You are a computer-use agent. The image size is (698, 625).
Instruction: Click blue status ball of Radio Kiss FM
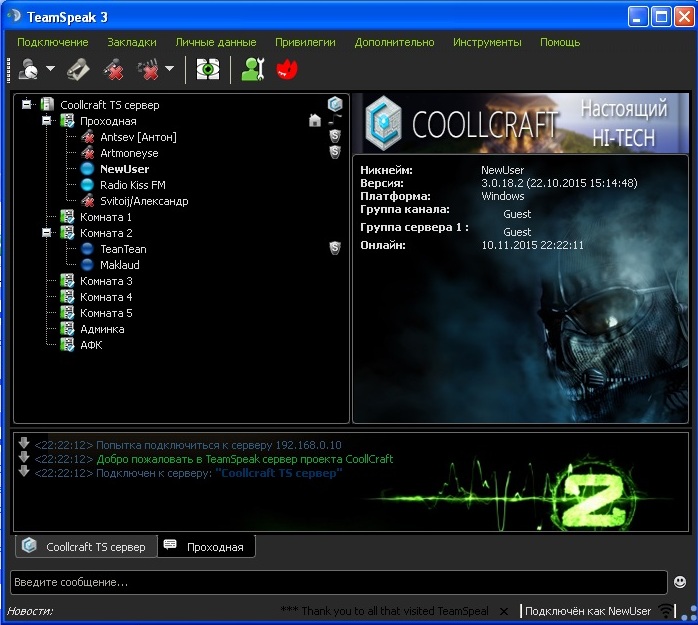[x=88, y=185]
